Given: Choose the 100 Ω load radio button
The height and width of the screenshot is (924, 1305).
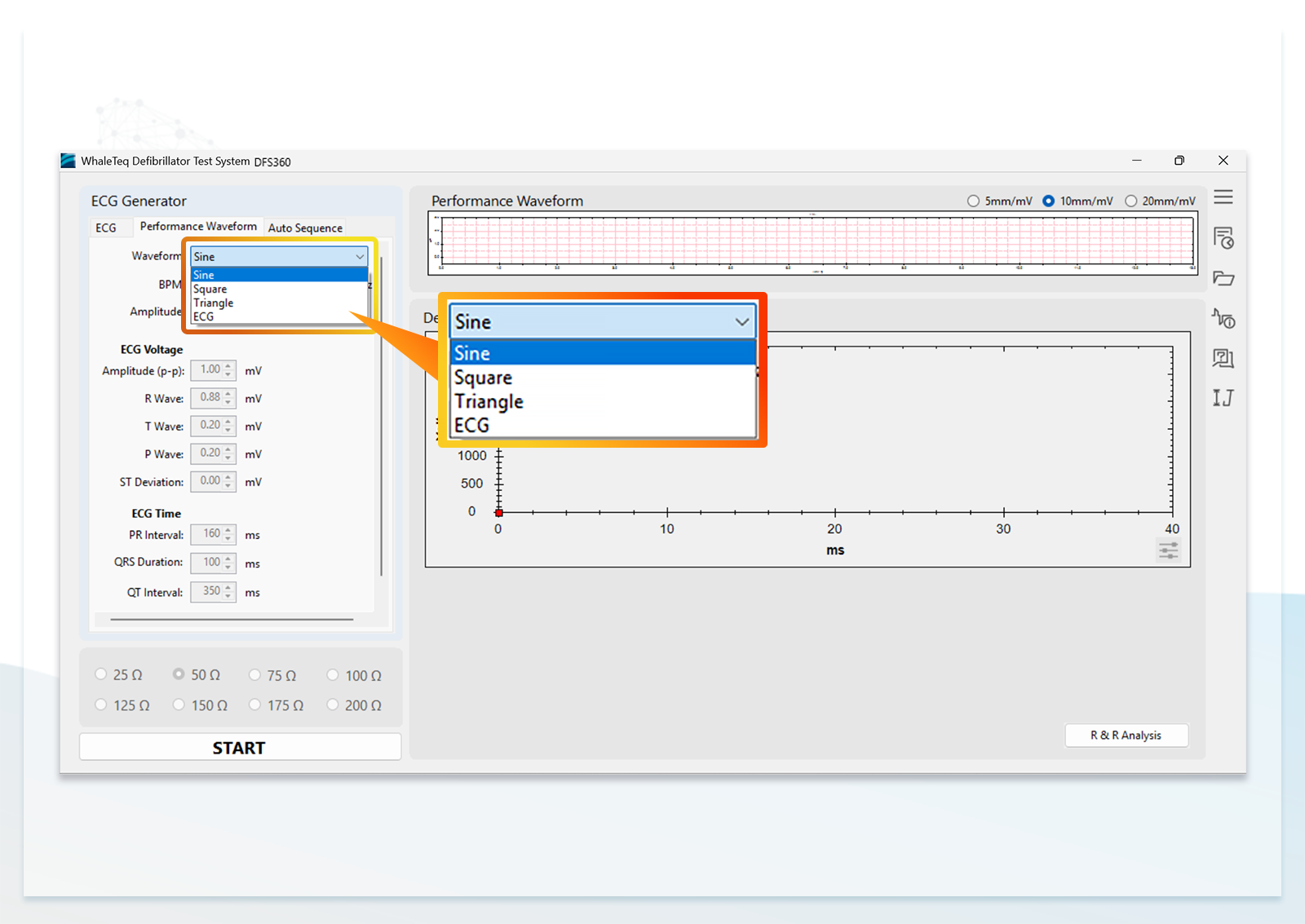Looking at the screenshot, I should click(354, 675).
